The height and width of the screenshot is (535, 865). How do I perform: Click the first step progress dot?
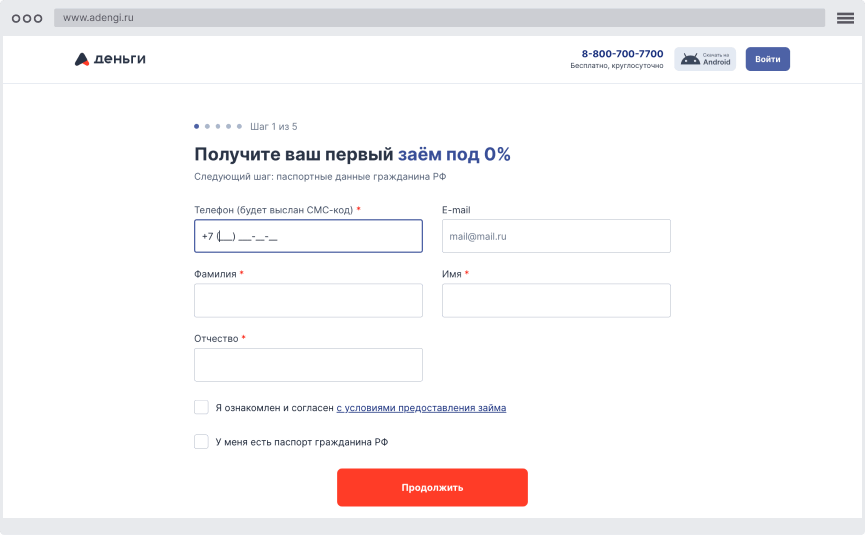(197, 127)
